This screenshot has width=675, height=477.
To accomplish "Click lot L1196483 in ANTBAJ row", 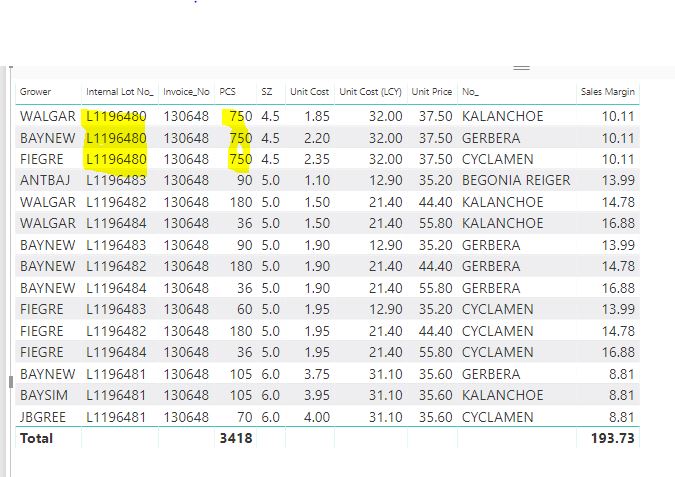I will [x=116, y=180].
